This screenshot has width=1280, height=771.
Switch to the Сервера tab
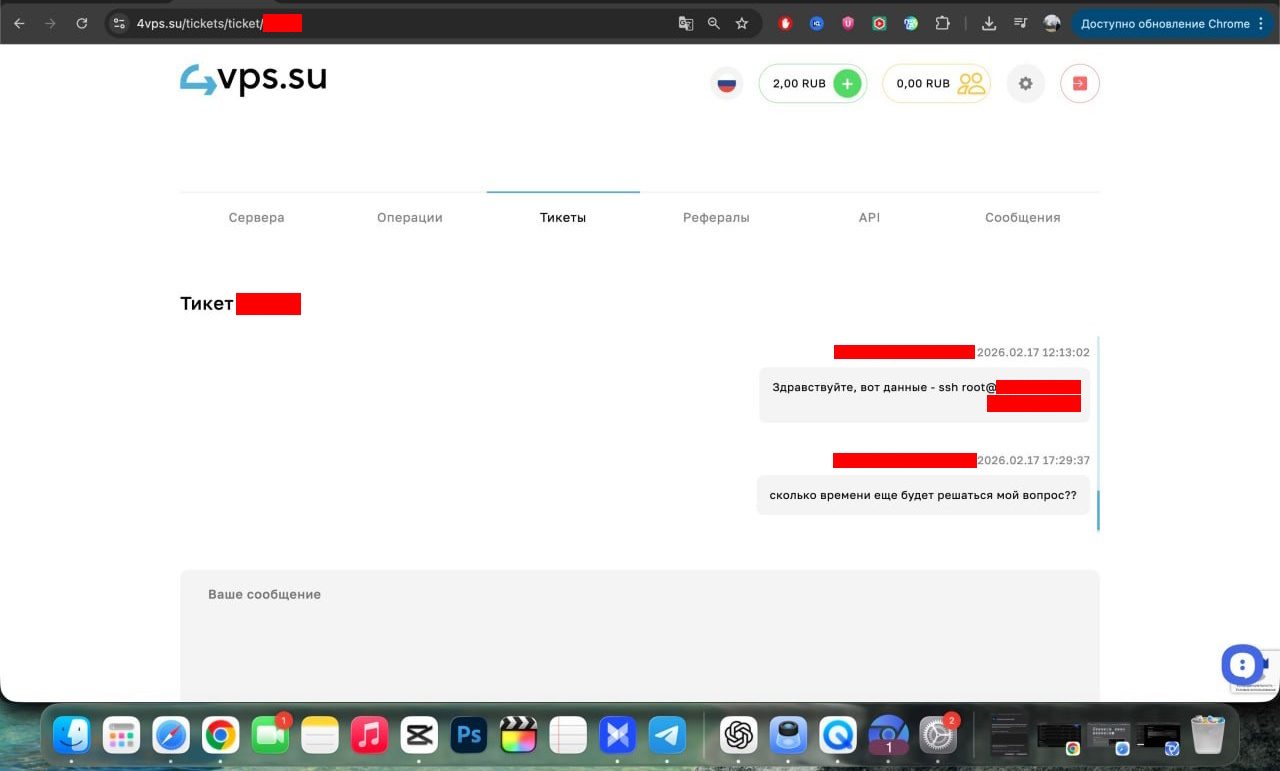click(256, 218)
